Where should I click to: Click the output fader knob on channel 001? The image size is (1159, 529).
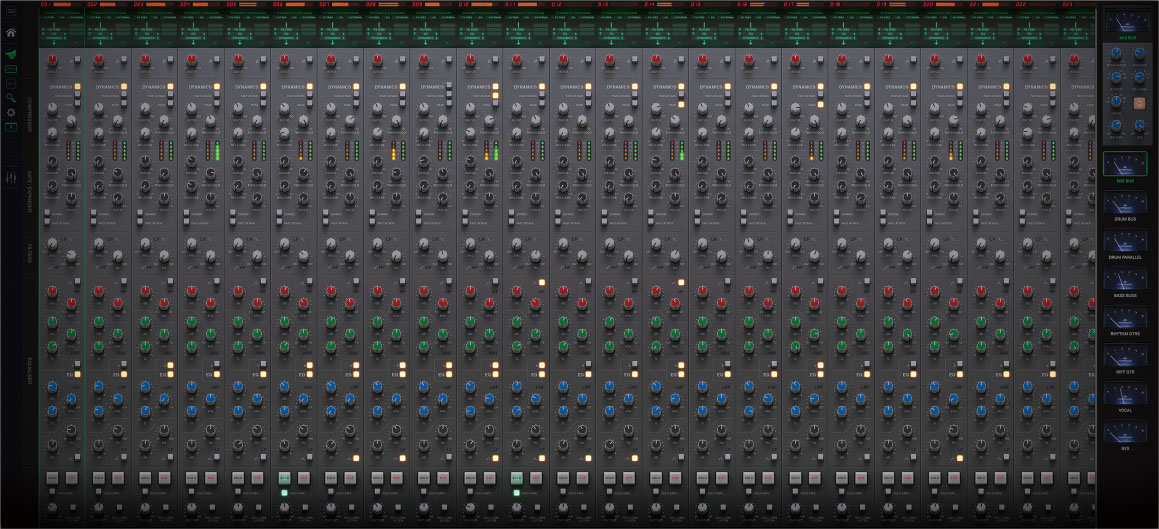(52, 508)
